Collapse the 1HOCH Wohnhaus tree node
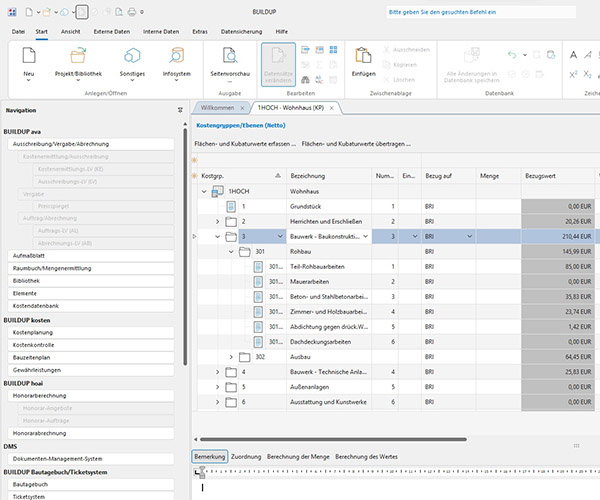The image size is (600, 500). coord(204,191)
